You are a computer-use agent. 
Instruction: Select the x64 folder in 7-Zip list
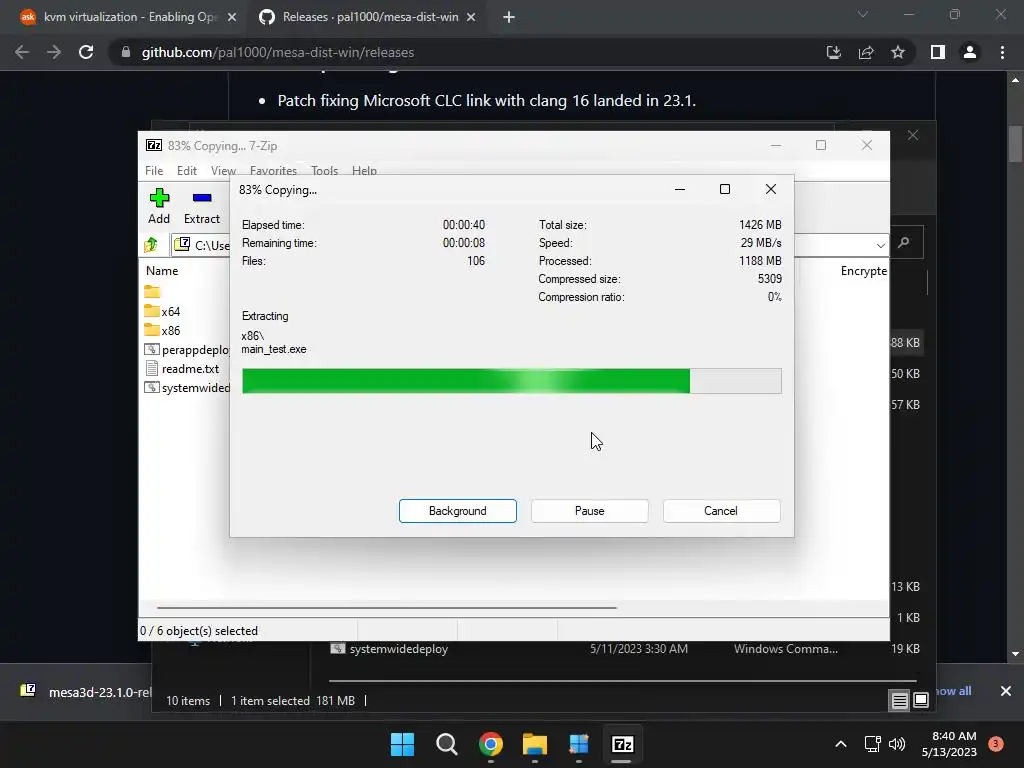(163, 312)
